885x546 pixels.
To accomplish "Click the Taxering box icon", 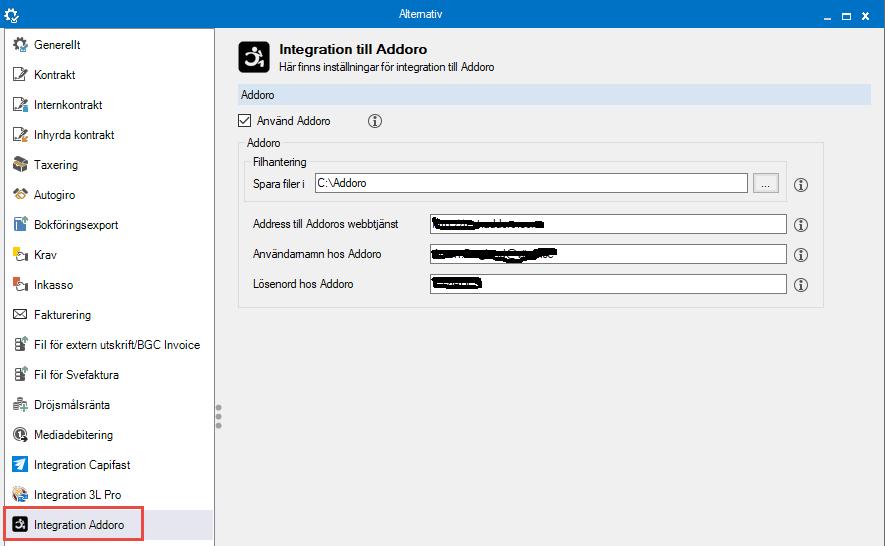I will point(20,164).
